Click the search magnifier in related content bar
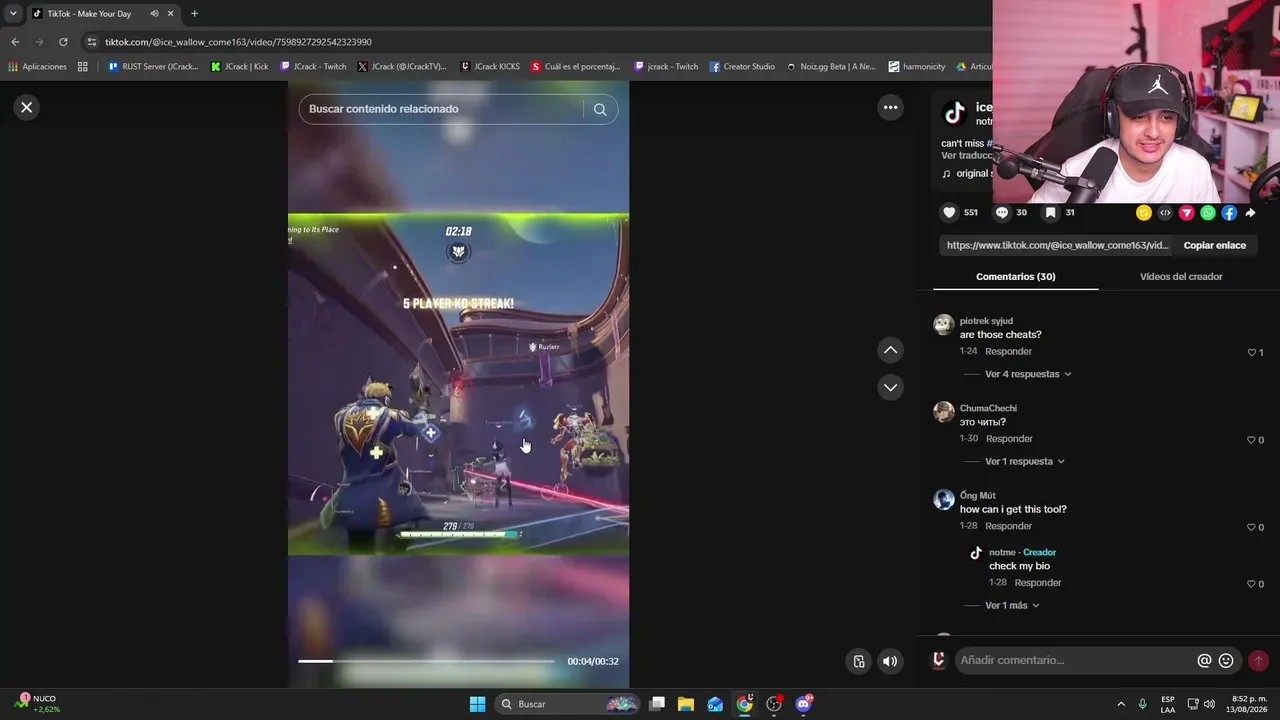 [600, 109]
